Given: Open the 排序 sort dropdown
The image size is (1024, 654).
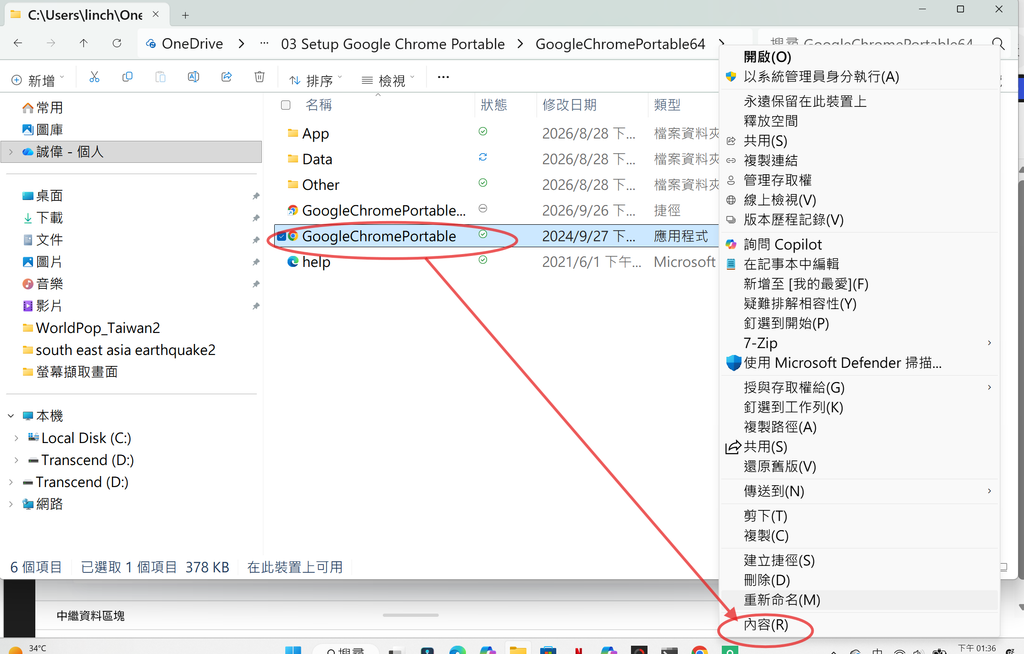Looking at the screenshot, I should (x=316, y=80).
